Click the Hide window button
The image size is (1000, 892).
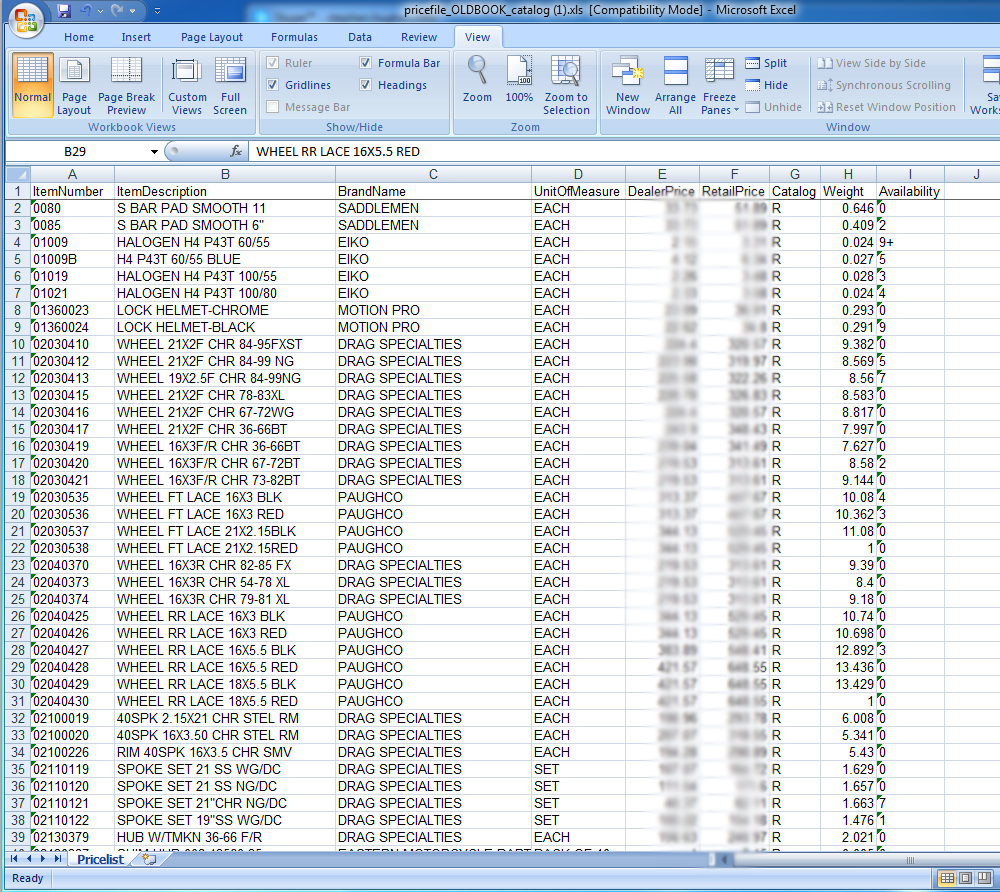click(767, 85)
